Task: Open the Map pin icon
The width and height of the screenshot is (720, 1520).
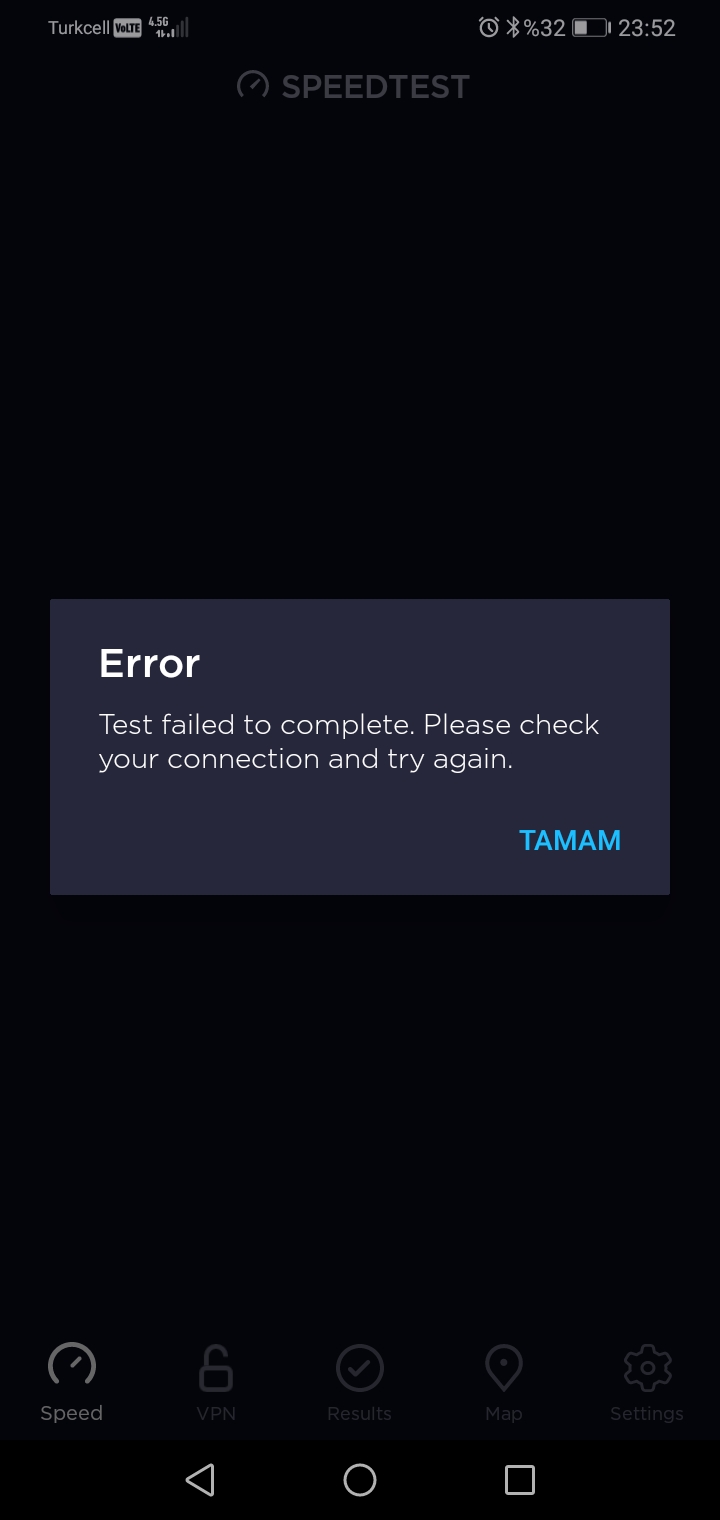Action: tap(504, 1368)
